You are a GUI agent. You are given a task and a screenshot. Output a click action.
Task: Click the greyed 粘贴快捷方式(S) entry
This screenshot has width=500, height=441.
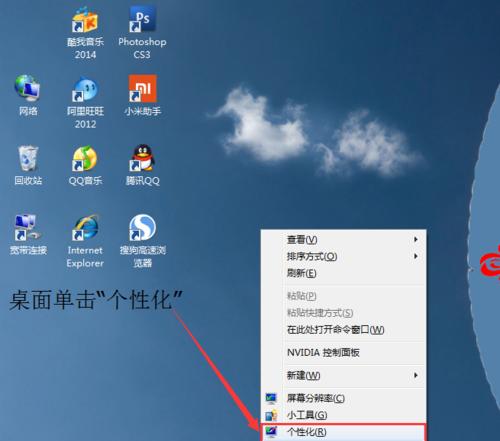point(343,313)
